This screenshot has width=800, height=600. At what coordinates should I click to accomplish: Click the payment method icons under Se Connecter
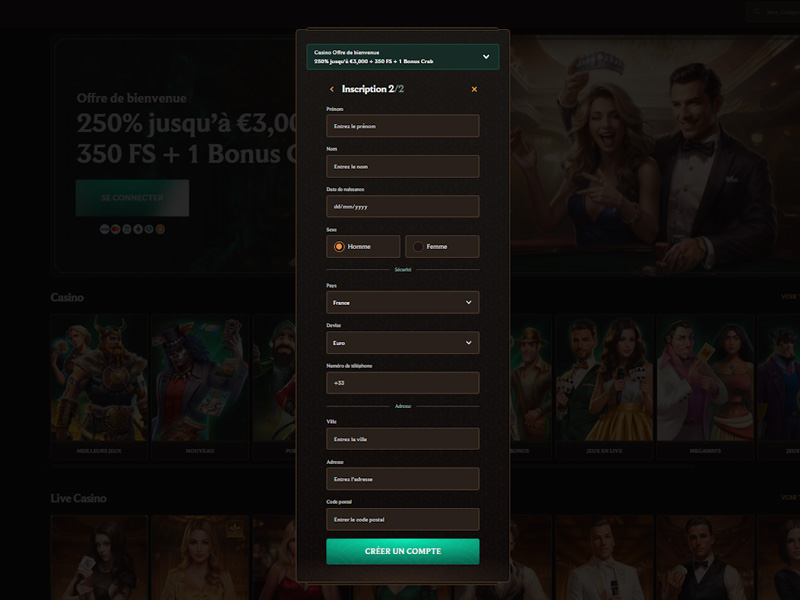132,229
